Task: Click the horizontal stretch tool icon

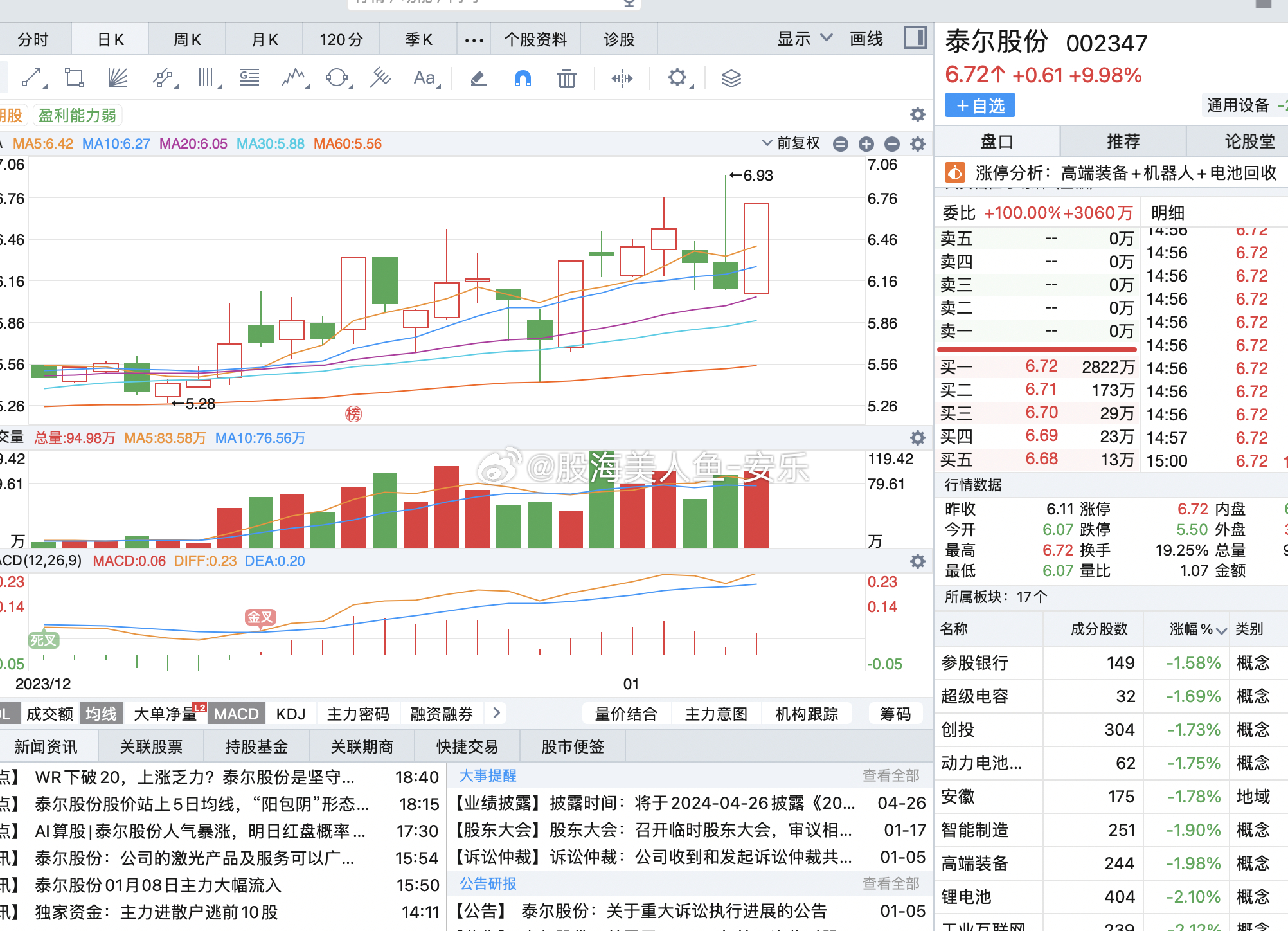Action: (622, 78)
